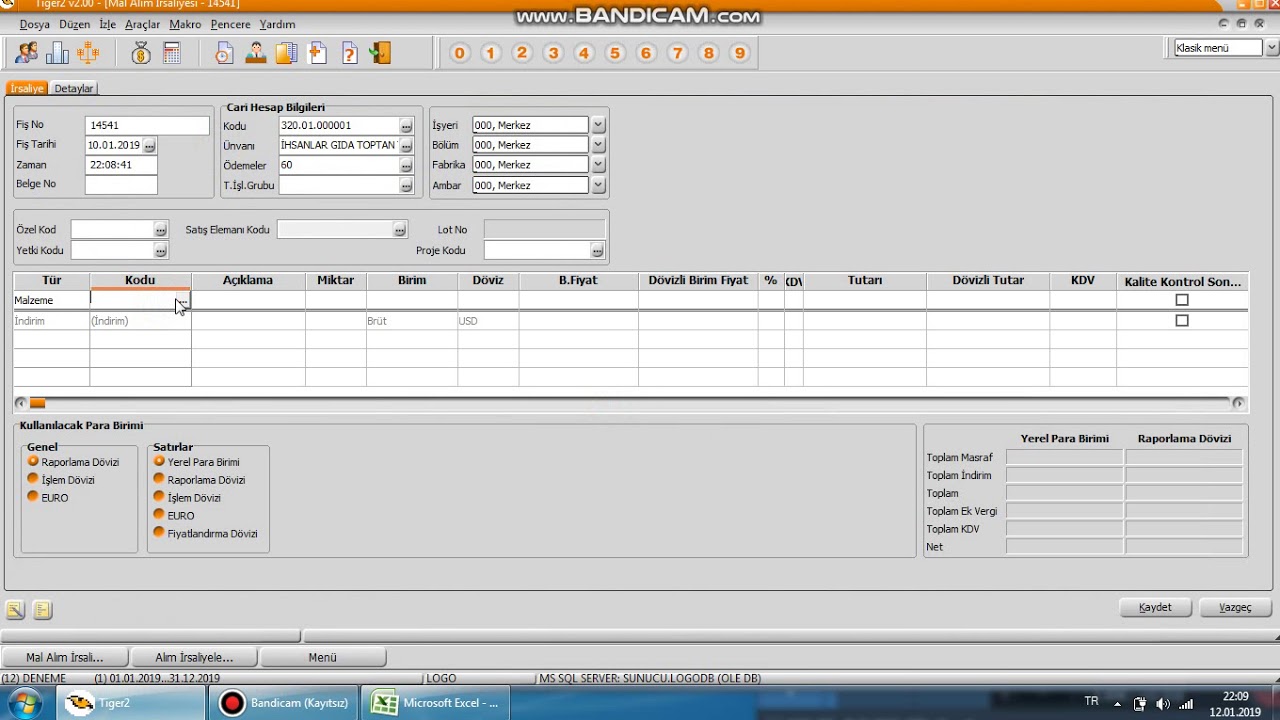Click the orange number 6 button
The width and height of the screenshot is (1280, 720).
[x=646, y=53]
